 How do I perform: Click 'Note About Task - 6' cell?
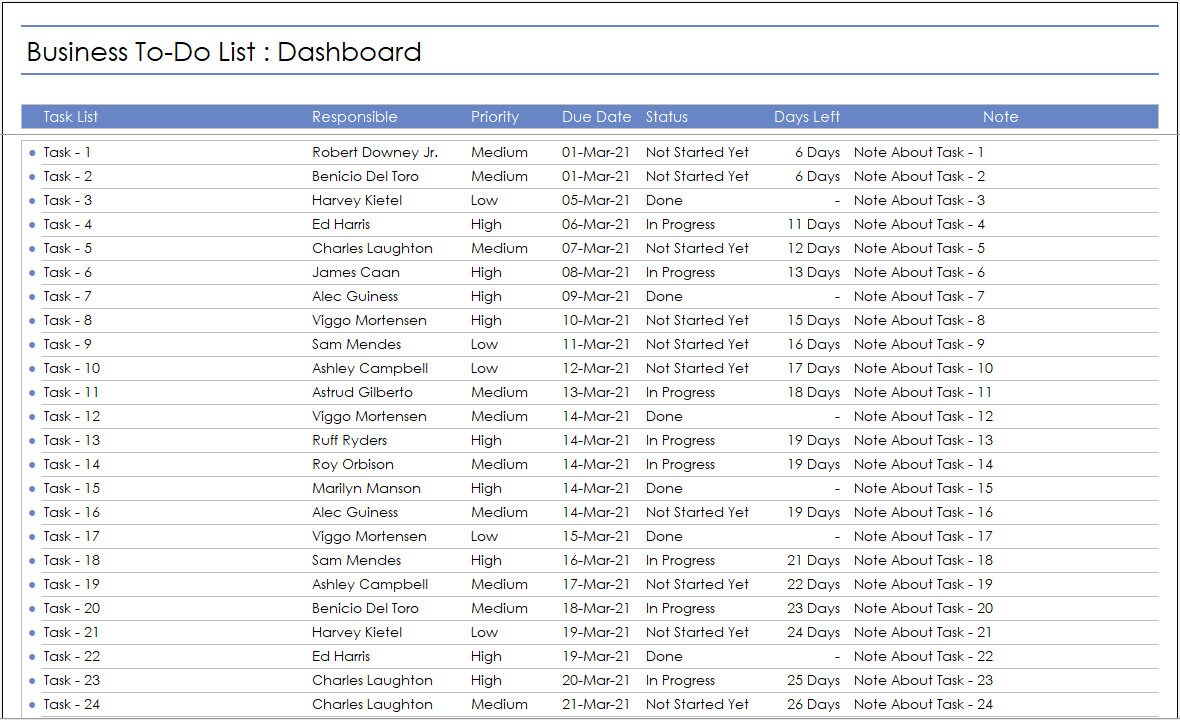(x=919, y=272)
